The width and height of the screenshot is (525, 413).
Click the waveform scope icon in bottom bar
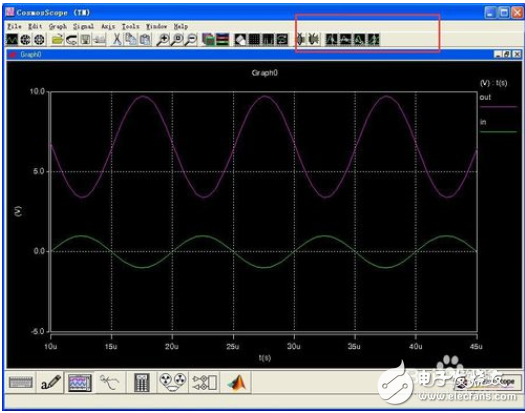pyautogui.click(x=80, y=382)
